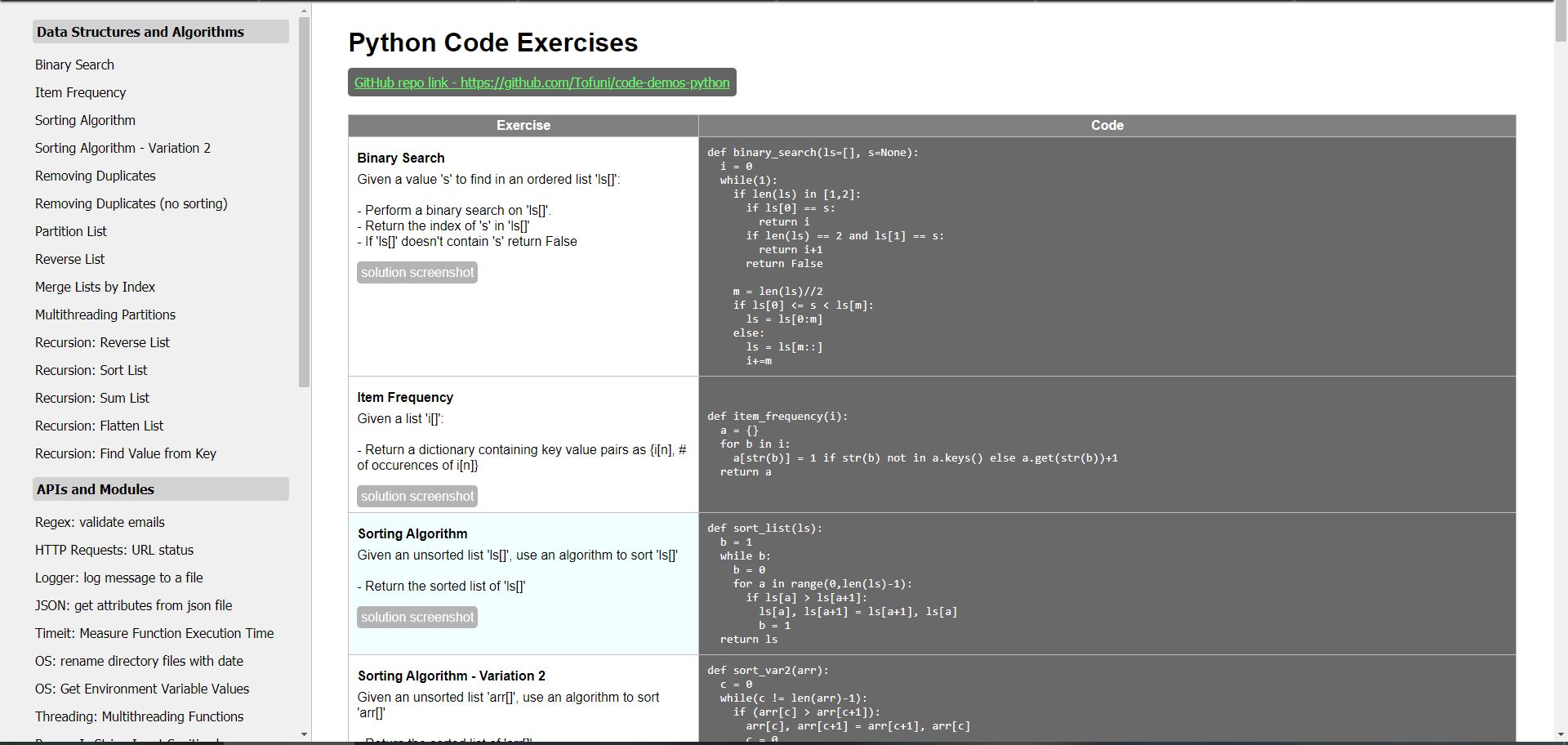Select Recursion: Find Value from Key
This screenshot has width=1568, height=745.
126,453
